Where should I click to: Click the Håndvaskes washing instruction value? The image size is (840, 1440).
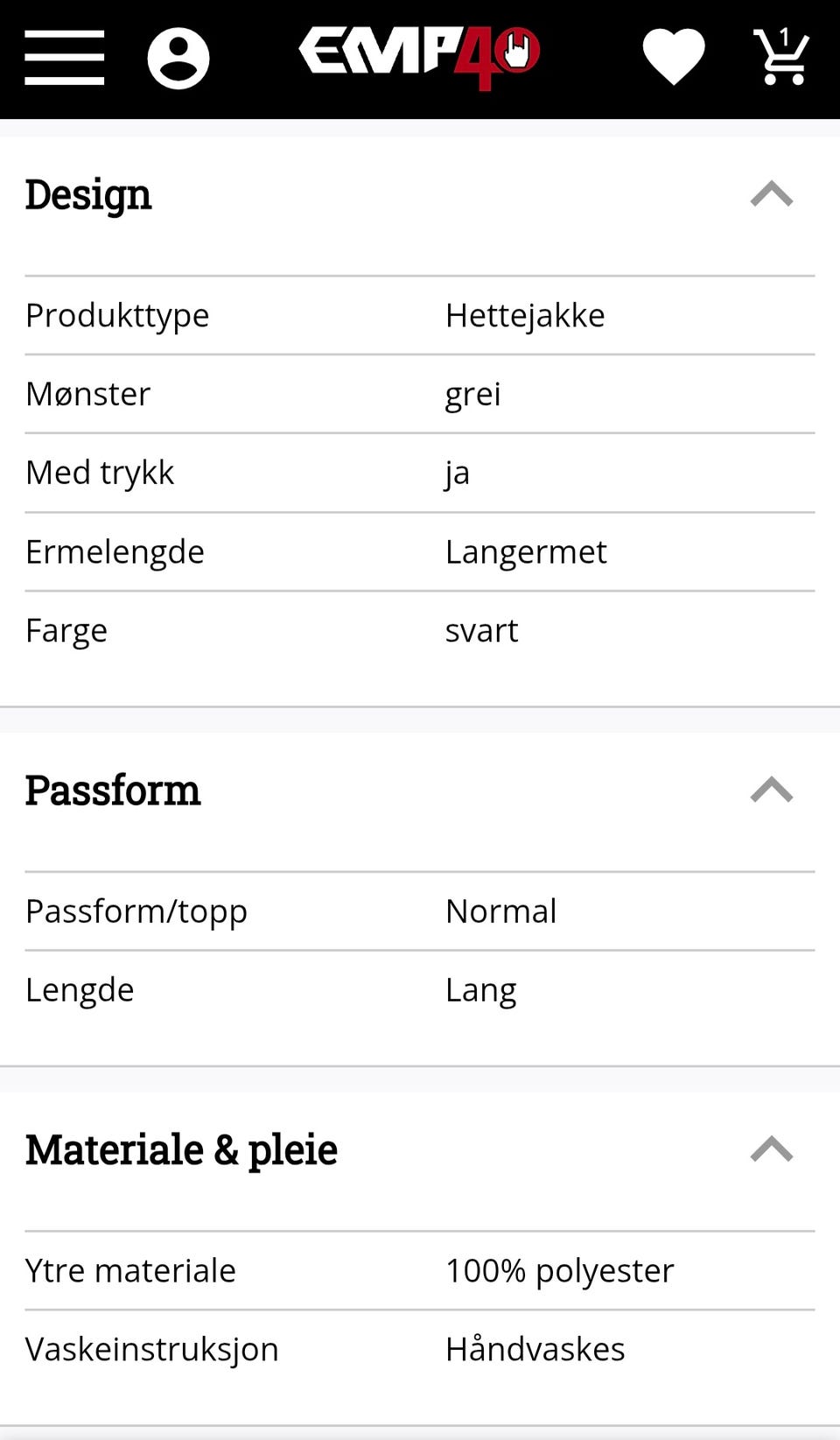535,1349
